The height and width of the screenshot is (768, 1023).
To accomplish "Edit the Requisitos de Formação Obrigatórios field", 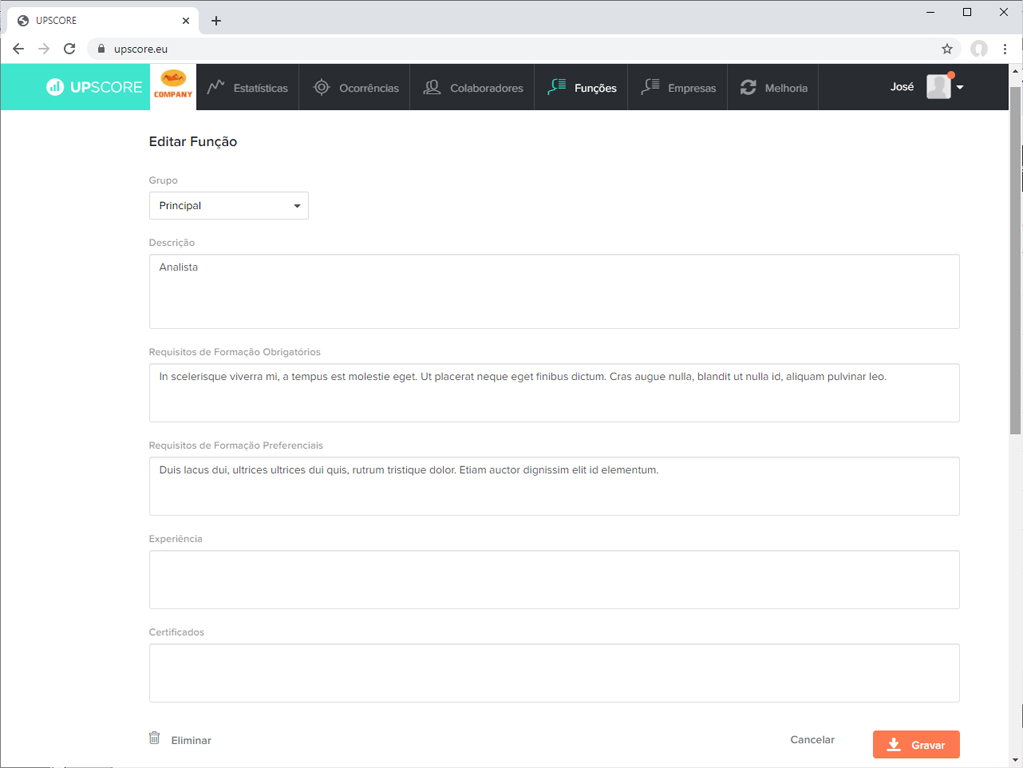I will 554,392.
